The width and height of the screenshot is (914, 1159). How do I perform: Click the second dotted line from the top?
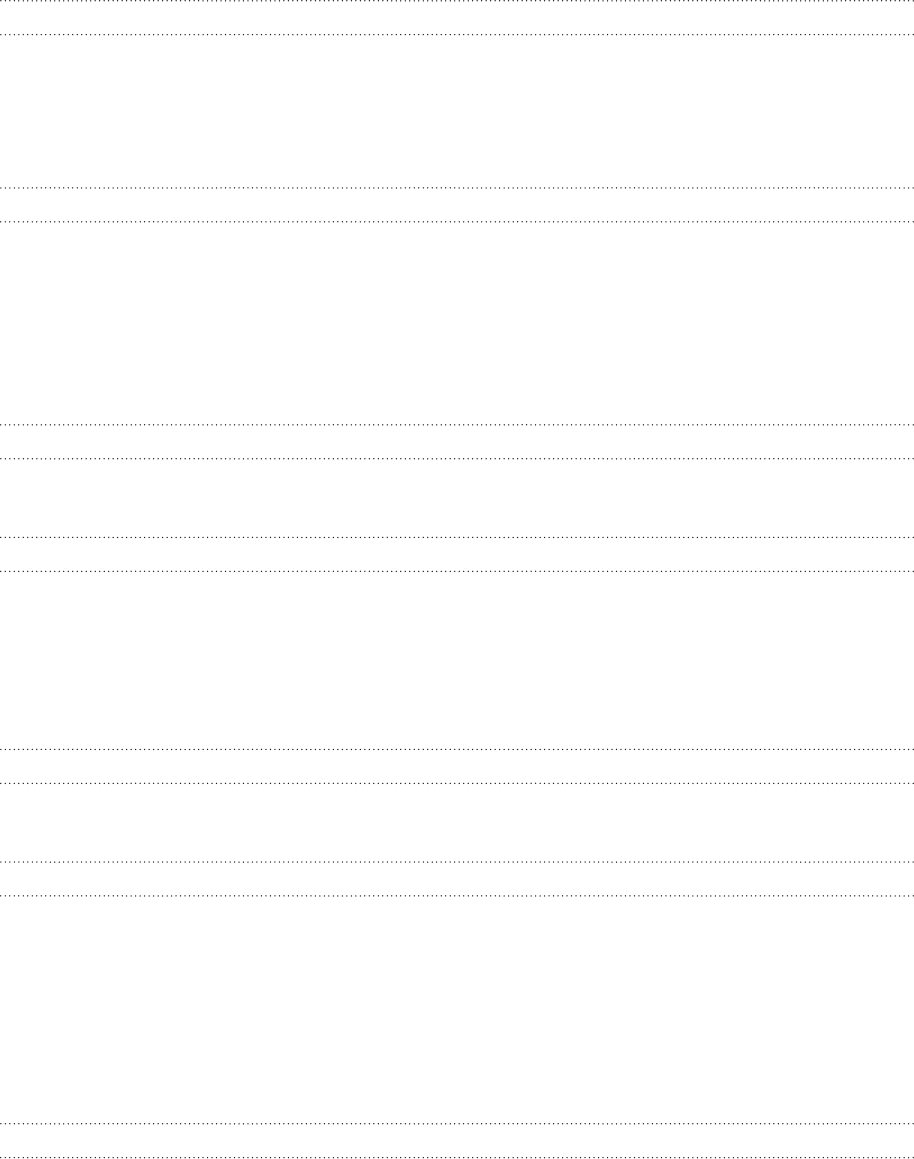[457, 35]
